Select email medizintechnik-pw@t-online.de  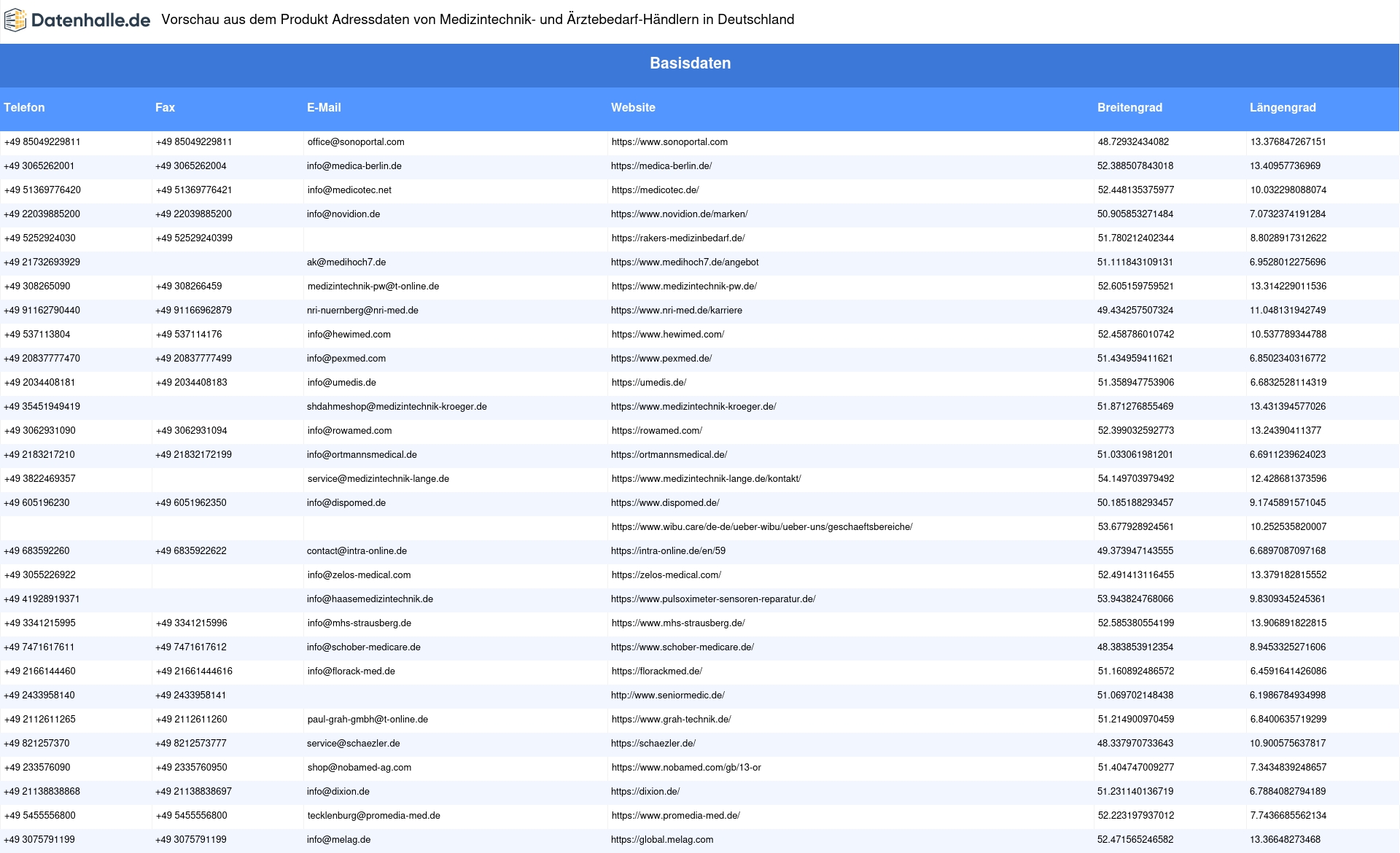pyautogui.click(x=373, y=287)
